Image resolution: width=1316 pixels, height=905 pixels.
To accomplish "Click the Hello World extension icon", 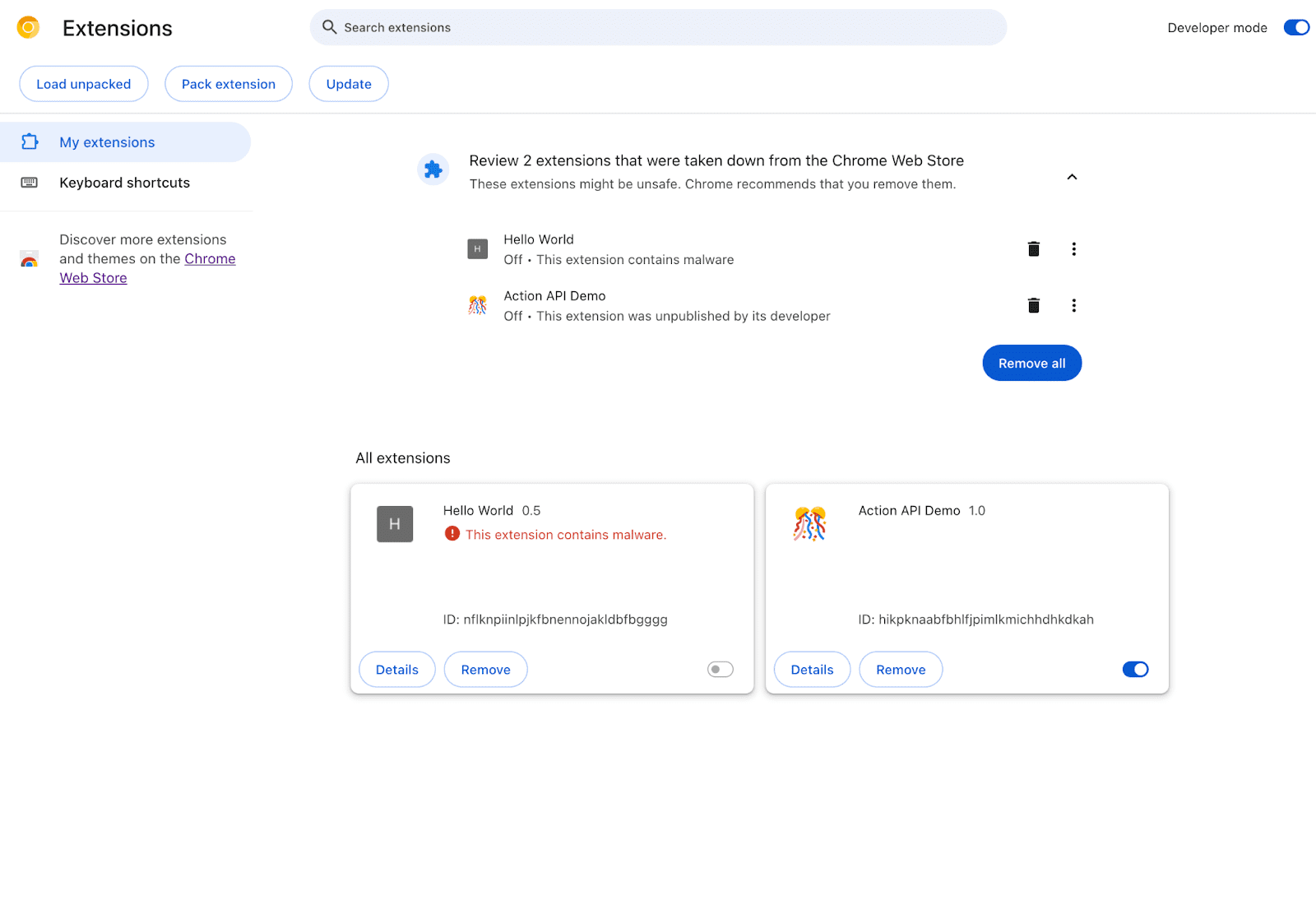I will (x=395, y=523).
